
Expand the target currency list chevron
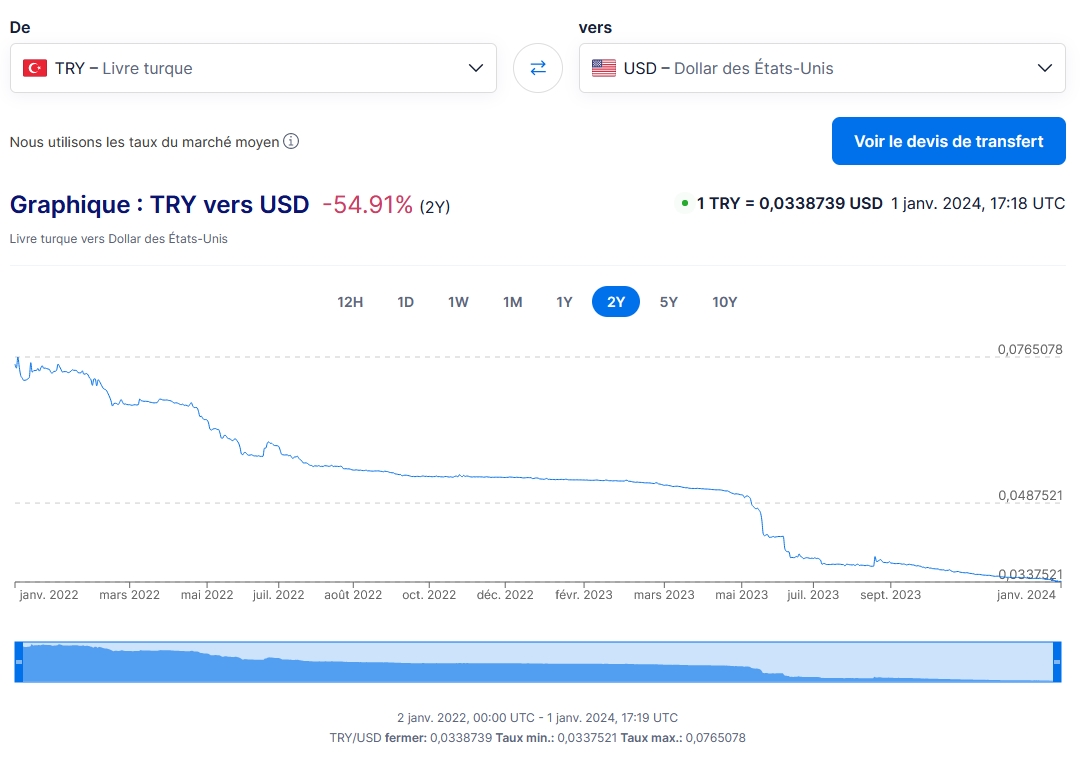(1045, 69)
